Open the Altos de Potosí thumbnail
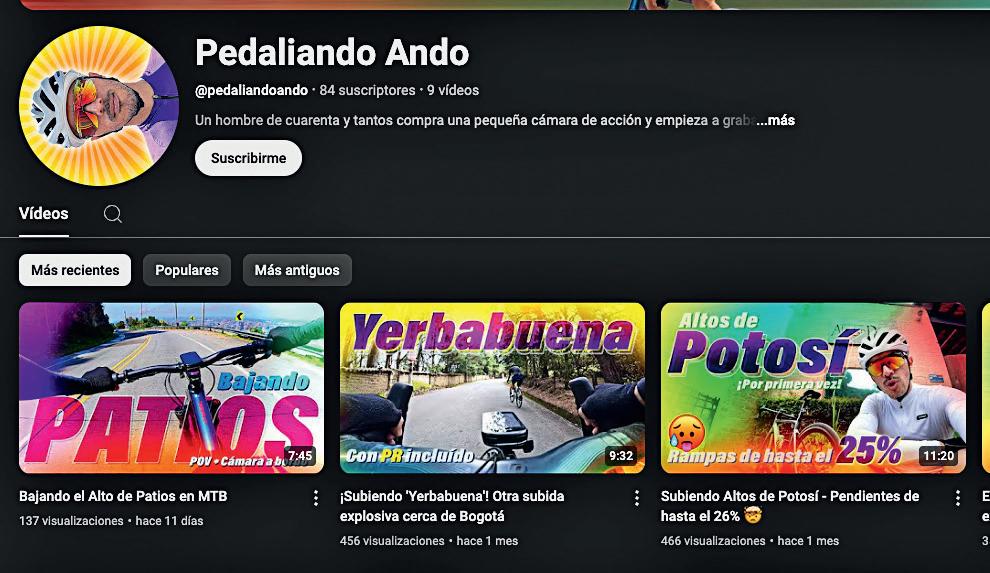 (813, 388)
